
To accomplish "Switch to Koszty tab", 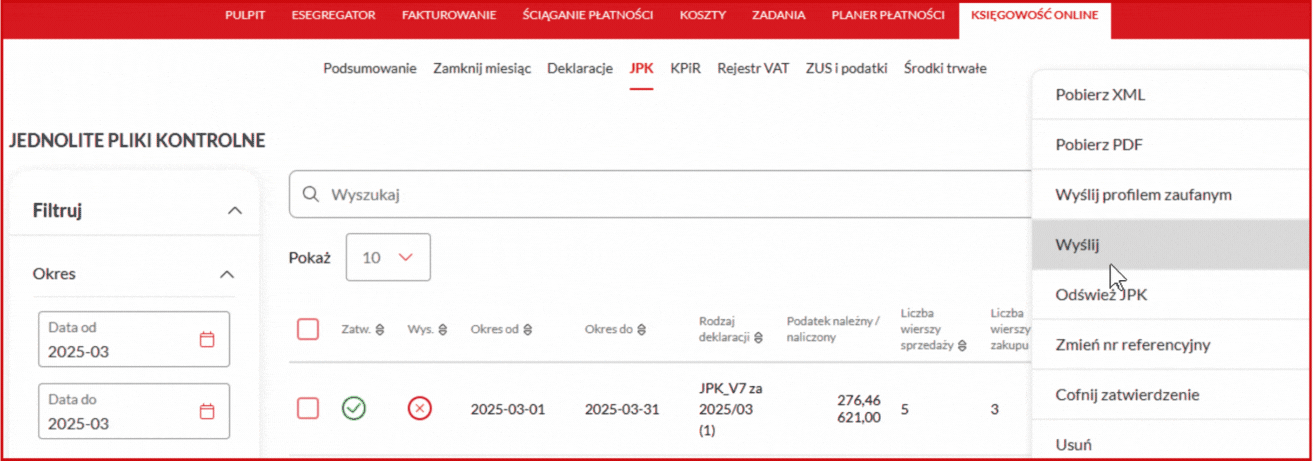I will 702,16.
